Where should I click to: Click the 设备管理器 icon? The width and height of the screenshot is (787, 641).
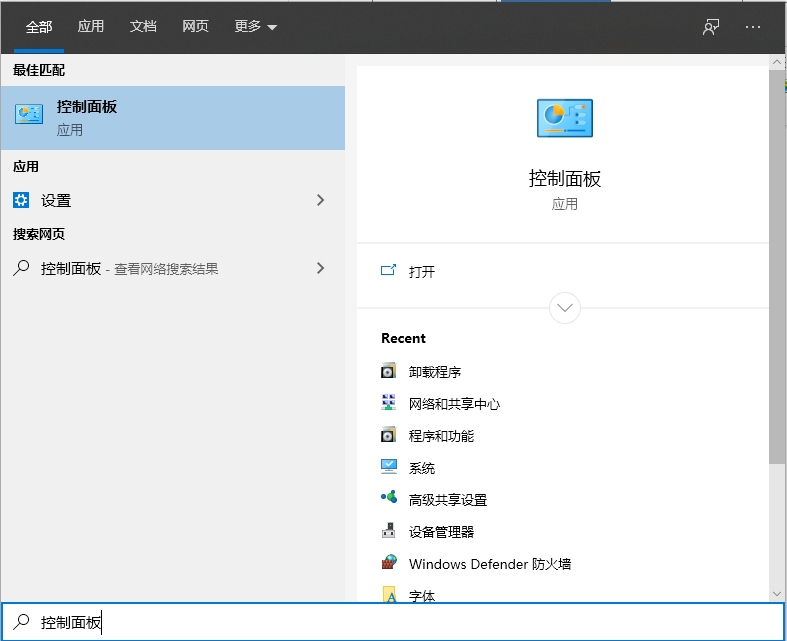pos(389,532)
